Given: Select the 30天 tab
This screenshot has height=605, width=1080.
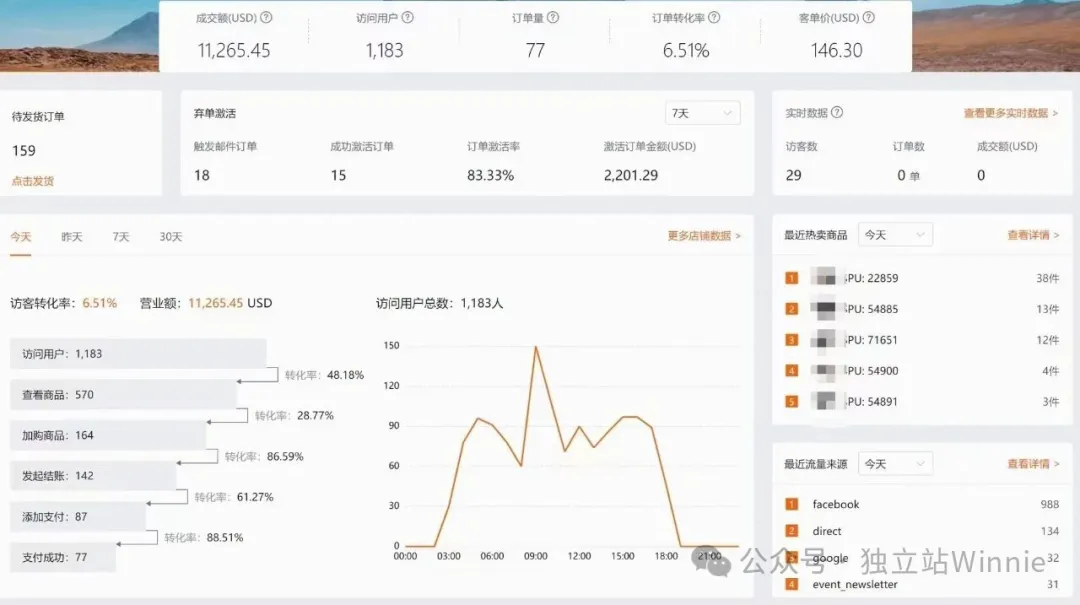Looking at the screenshot, I should 170,237.
